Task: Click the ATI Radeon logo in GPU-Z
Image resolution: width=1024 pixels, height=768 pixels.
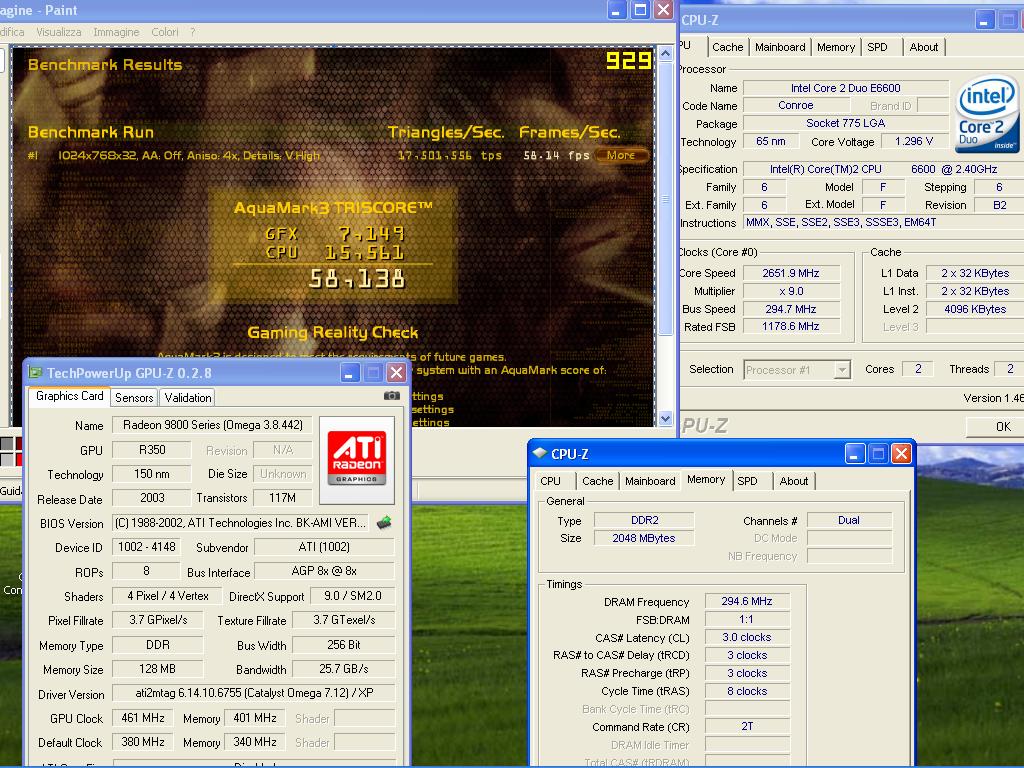Action: pos(357,460)
